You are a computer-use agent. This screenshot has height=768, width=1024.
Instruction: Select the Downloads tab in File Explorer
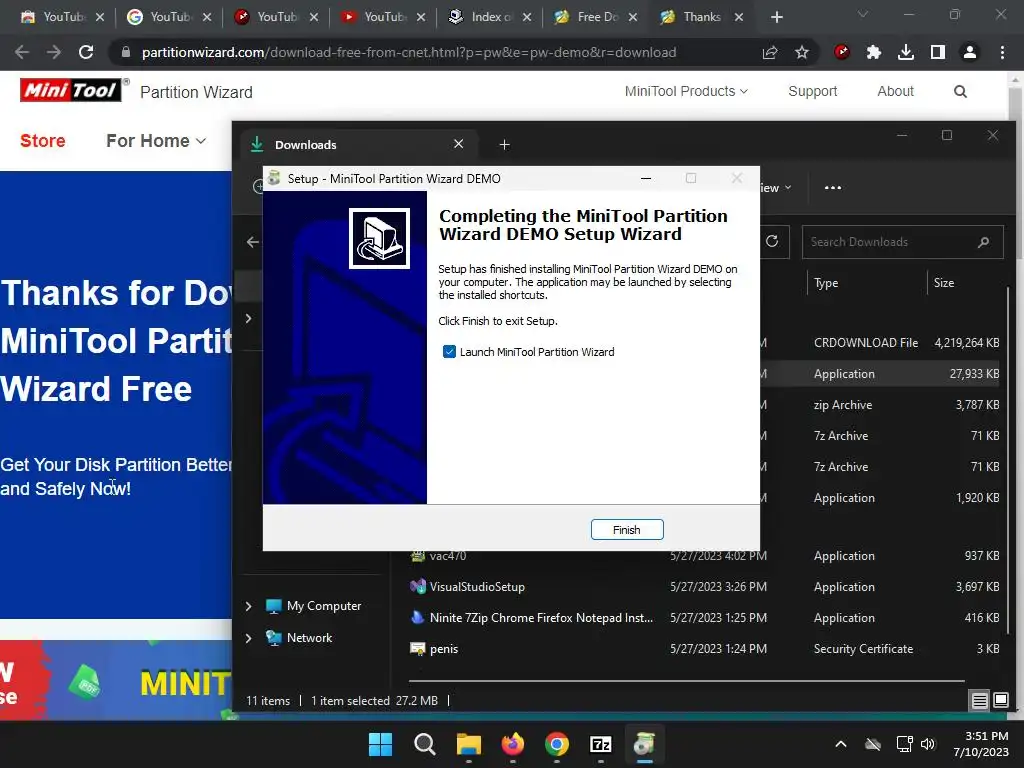point(358,144)
